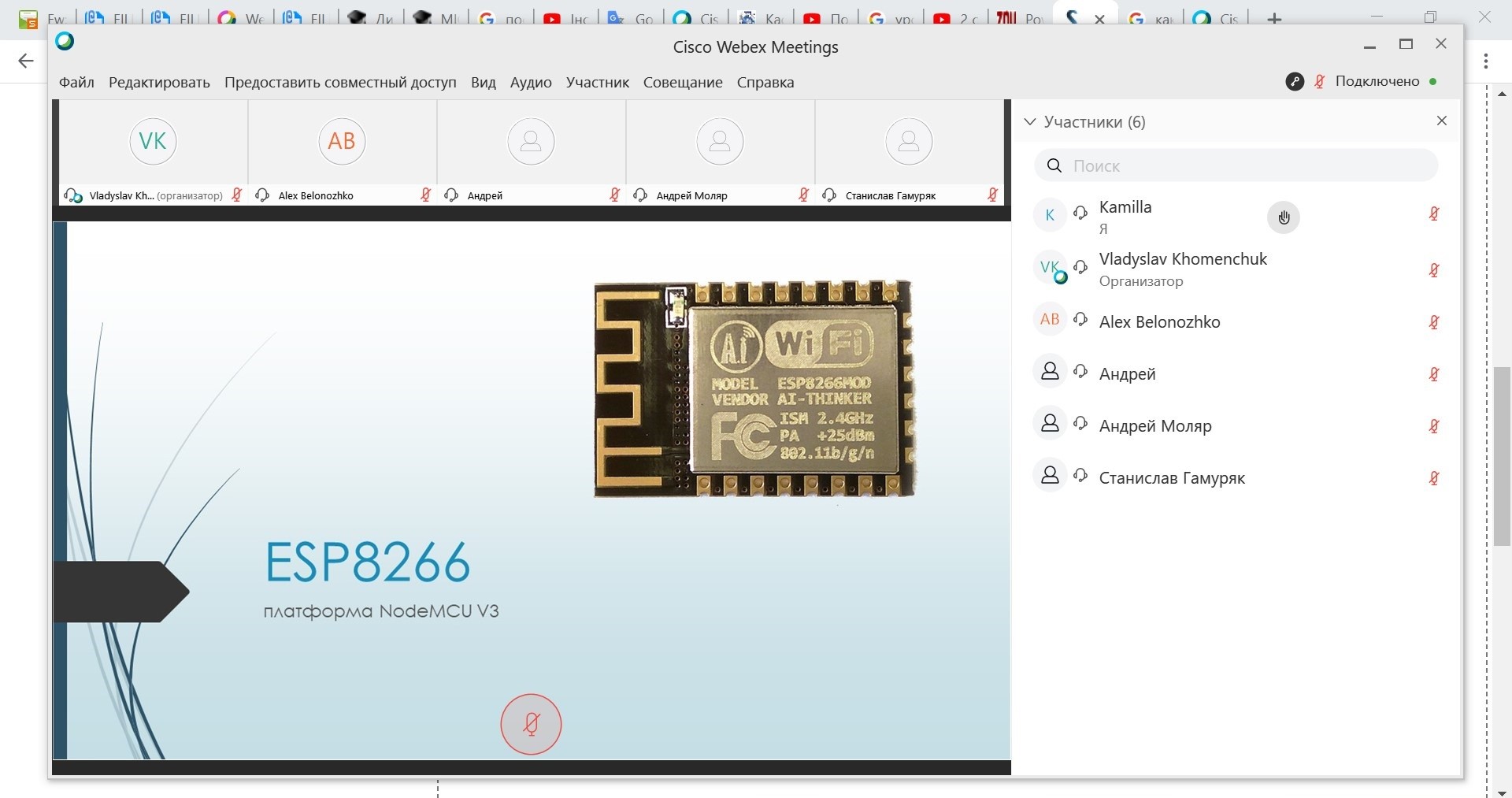Click mic icon on Станислав Гамуряк thumbnail
Image resolution: width=1512 pixels, height=798 pixels.
tap(992, 195)
